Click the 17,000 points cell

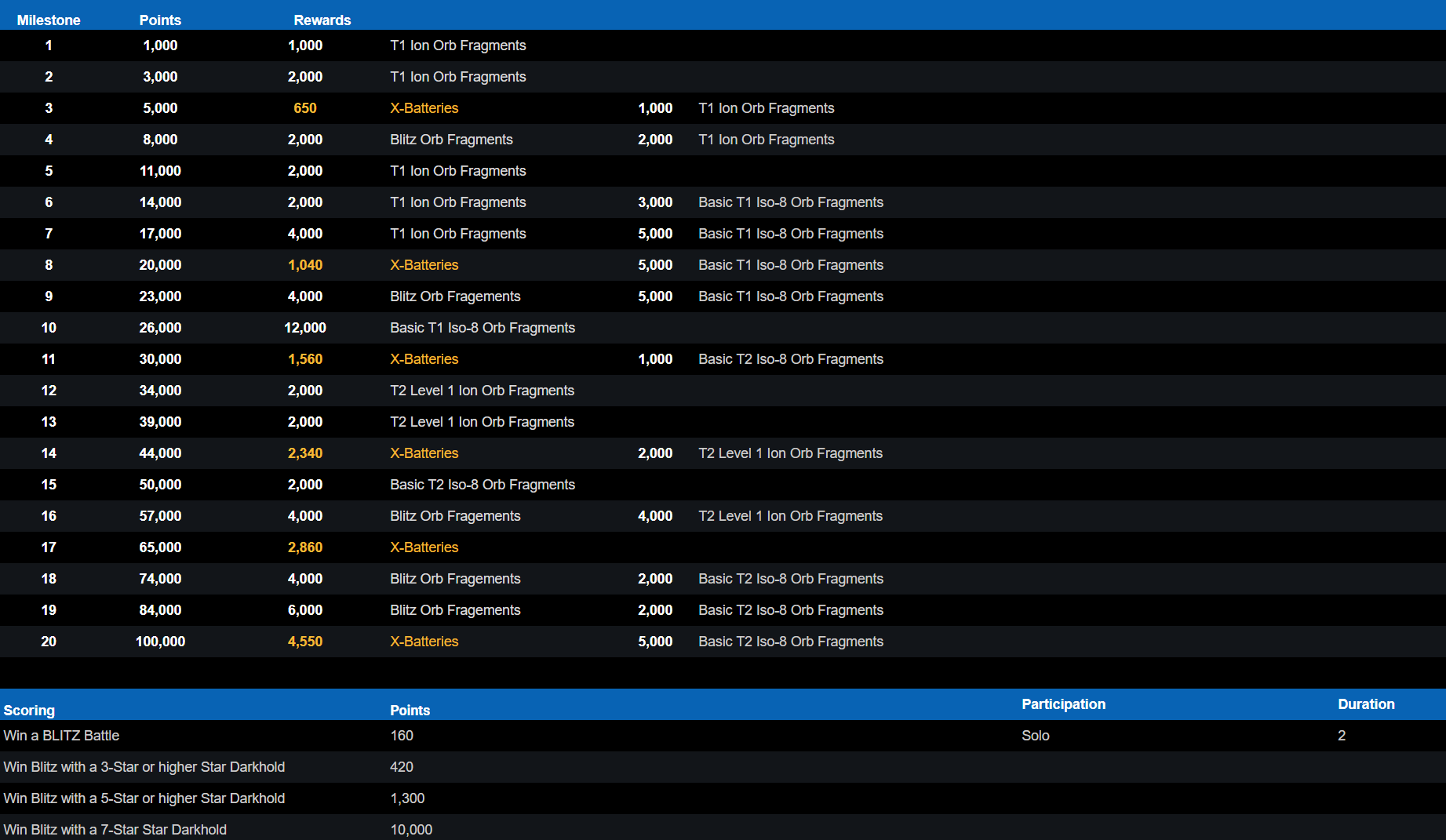[x=160, y=234]
